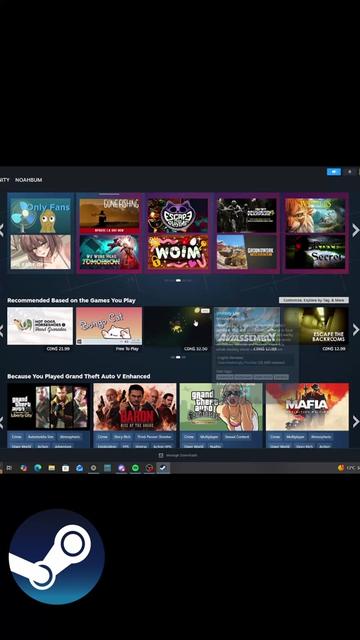Open File Explorer from the taskbar
The width and height of the screenshot is (360, 640).
(51, 468)
